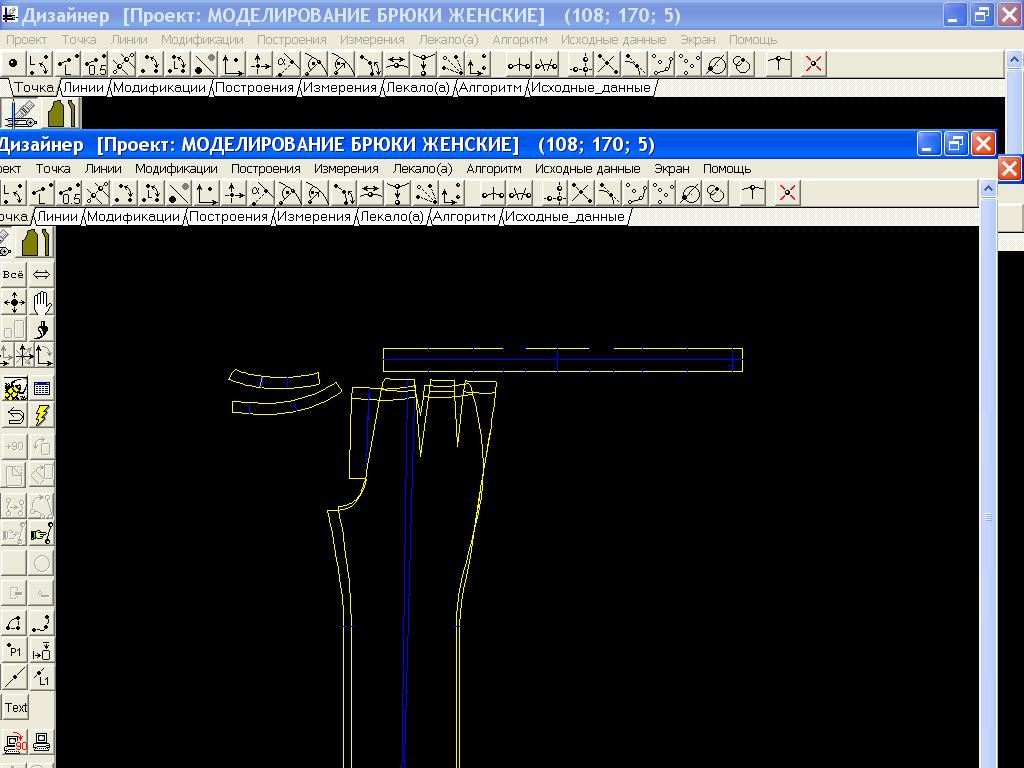The height and width of the screenshot is (768, 1024).
Task: Open Модификации menu in front window
Action: [176, 168]
